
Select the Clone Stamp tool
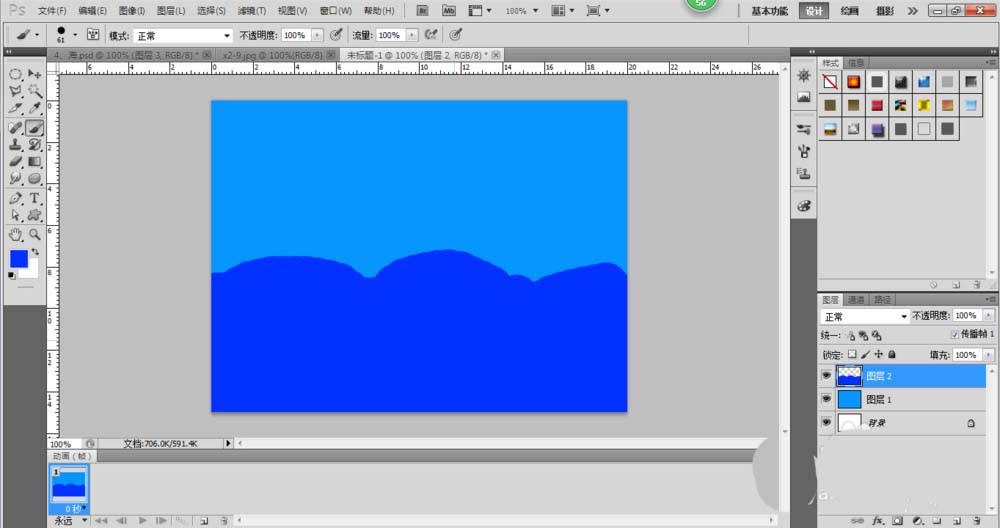(16, 145)
